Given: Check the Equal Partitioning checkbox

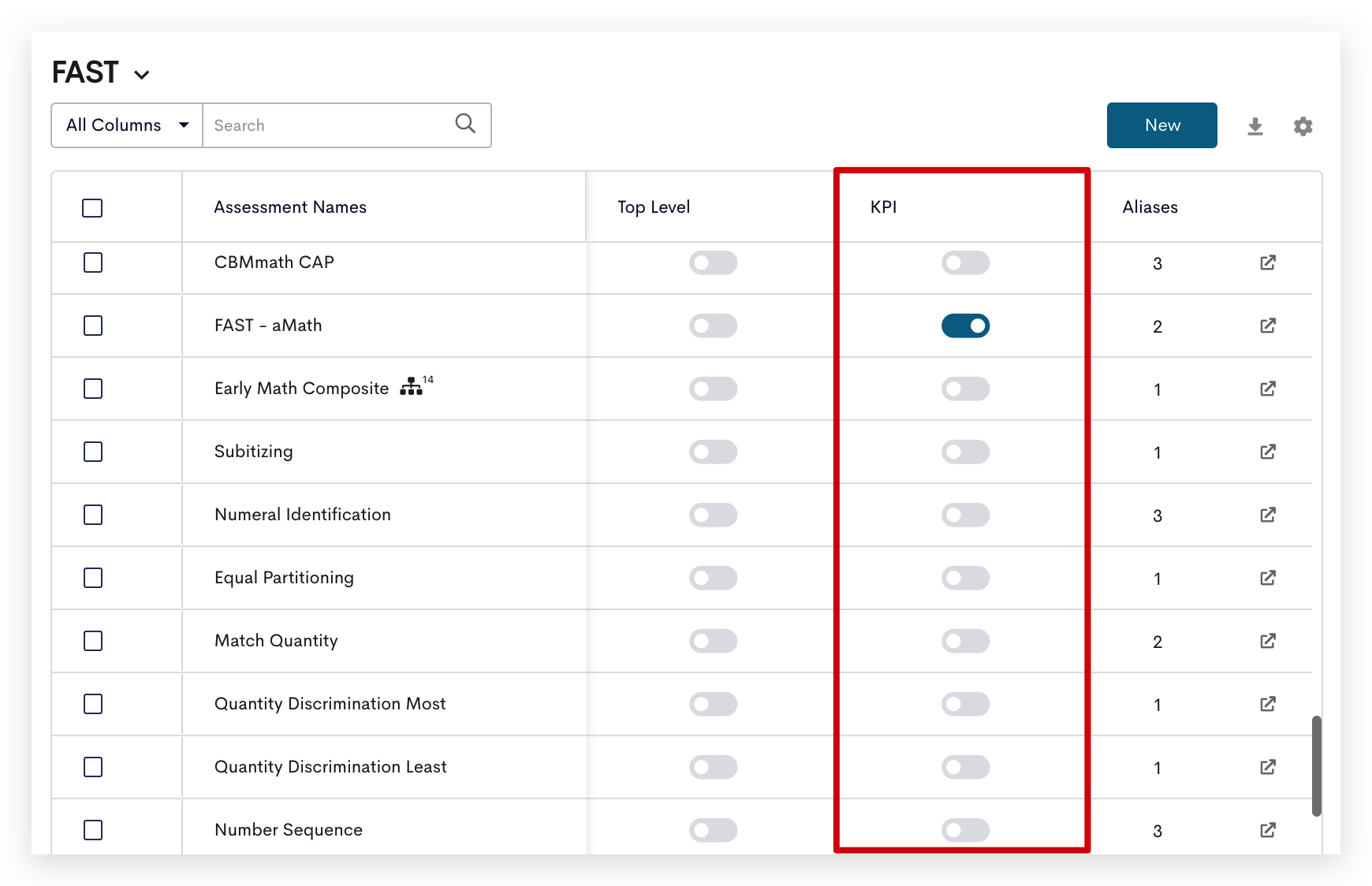Looking at the screenshot, I should click(x=93, y=578).
